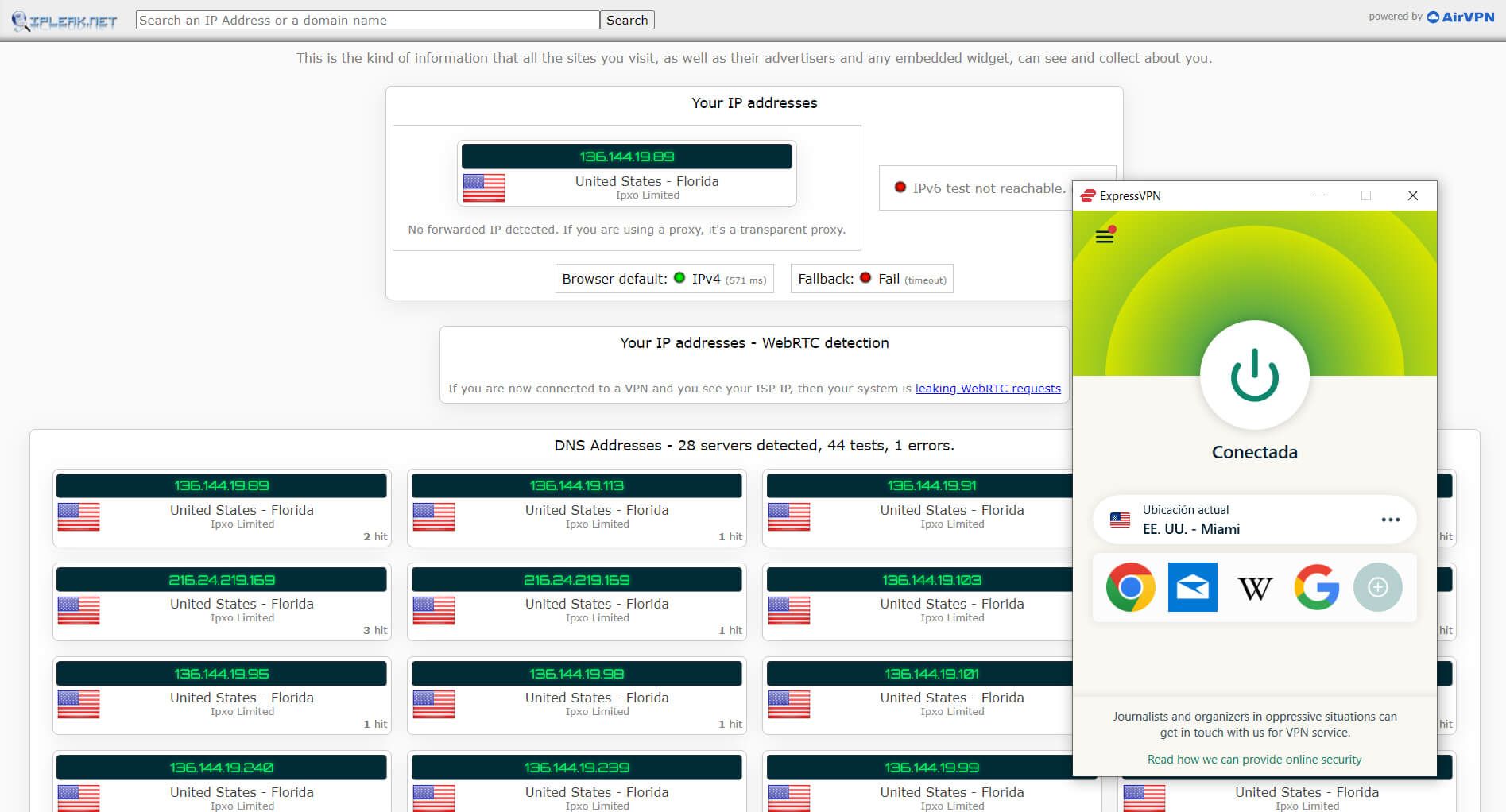The width and height of the screenshot is (1506, 812).
Task: Open the Google shortcut in ExpressVPN
Action: pyautogui.click(x=1317, y=587)
